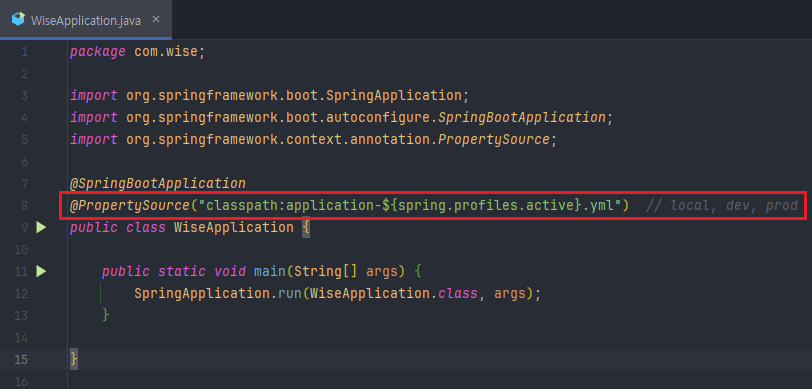Viewport: 812px width, 389px height.
Task: Click the SpringBootApplication import on line 4
Action: [x=341, y=118]
